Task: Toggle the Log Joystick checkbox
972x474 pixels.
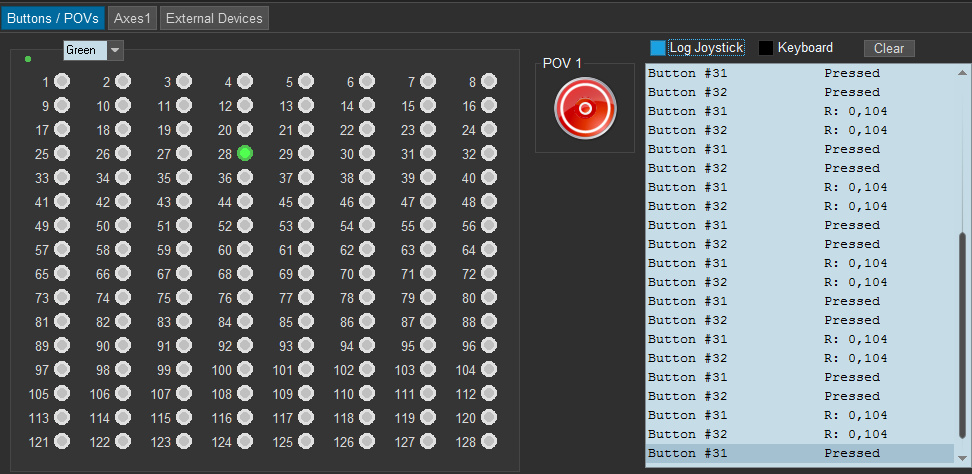Action: tap(657, 48)
